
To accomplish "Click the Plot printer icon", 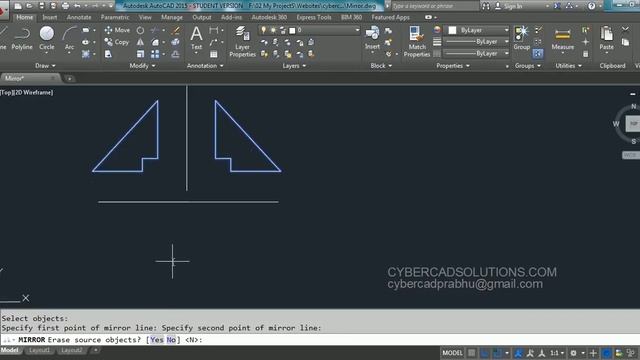I will [x=65, y=6].
